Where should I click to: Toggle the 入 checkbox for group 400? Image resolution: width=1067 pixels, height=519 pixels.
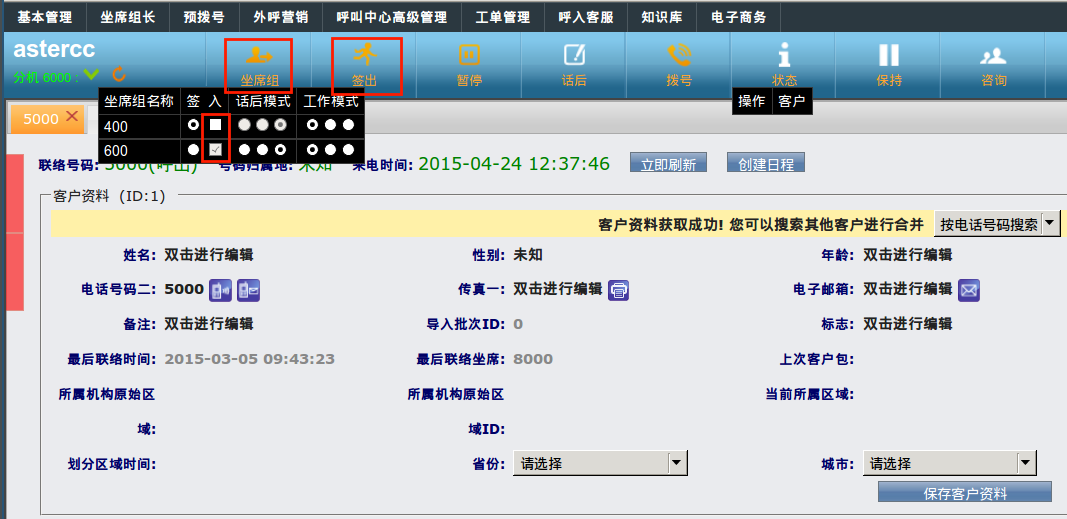215,125
